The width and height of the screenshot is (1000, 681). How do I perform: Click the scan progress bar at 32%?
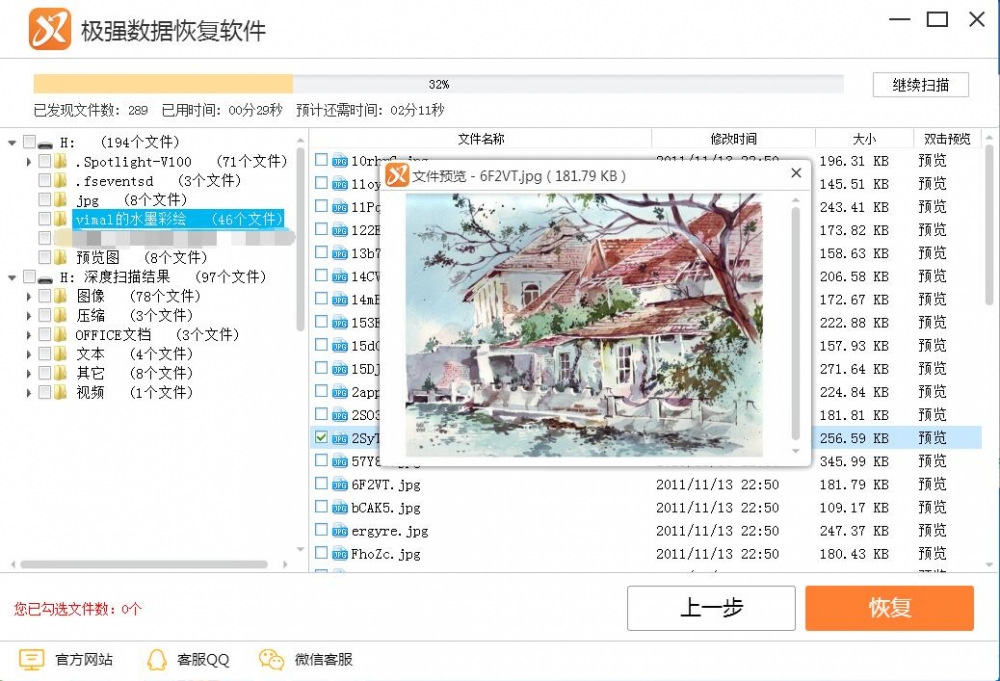pos(440,84)
